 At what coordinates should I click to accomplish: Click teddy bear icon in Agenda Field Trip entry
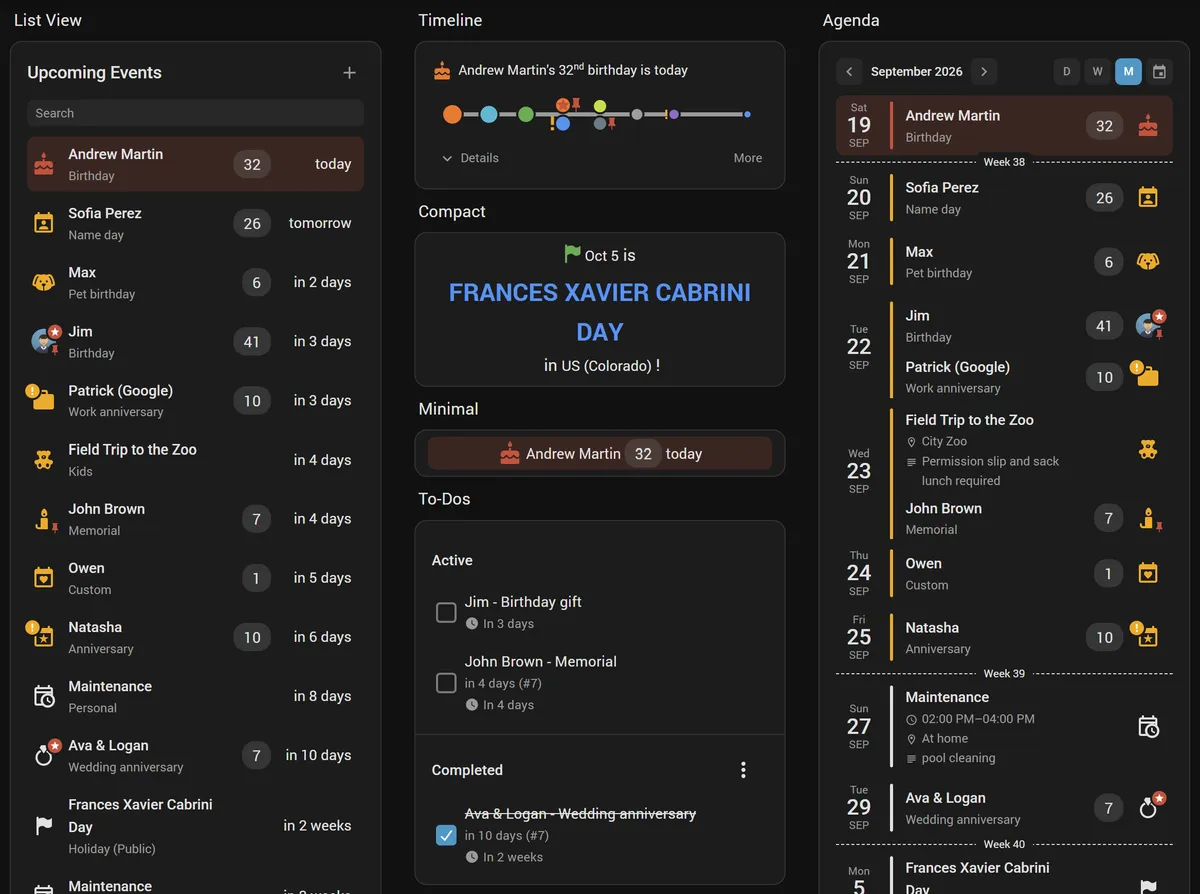[1148, 450]
